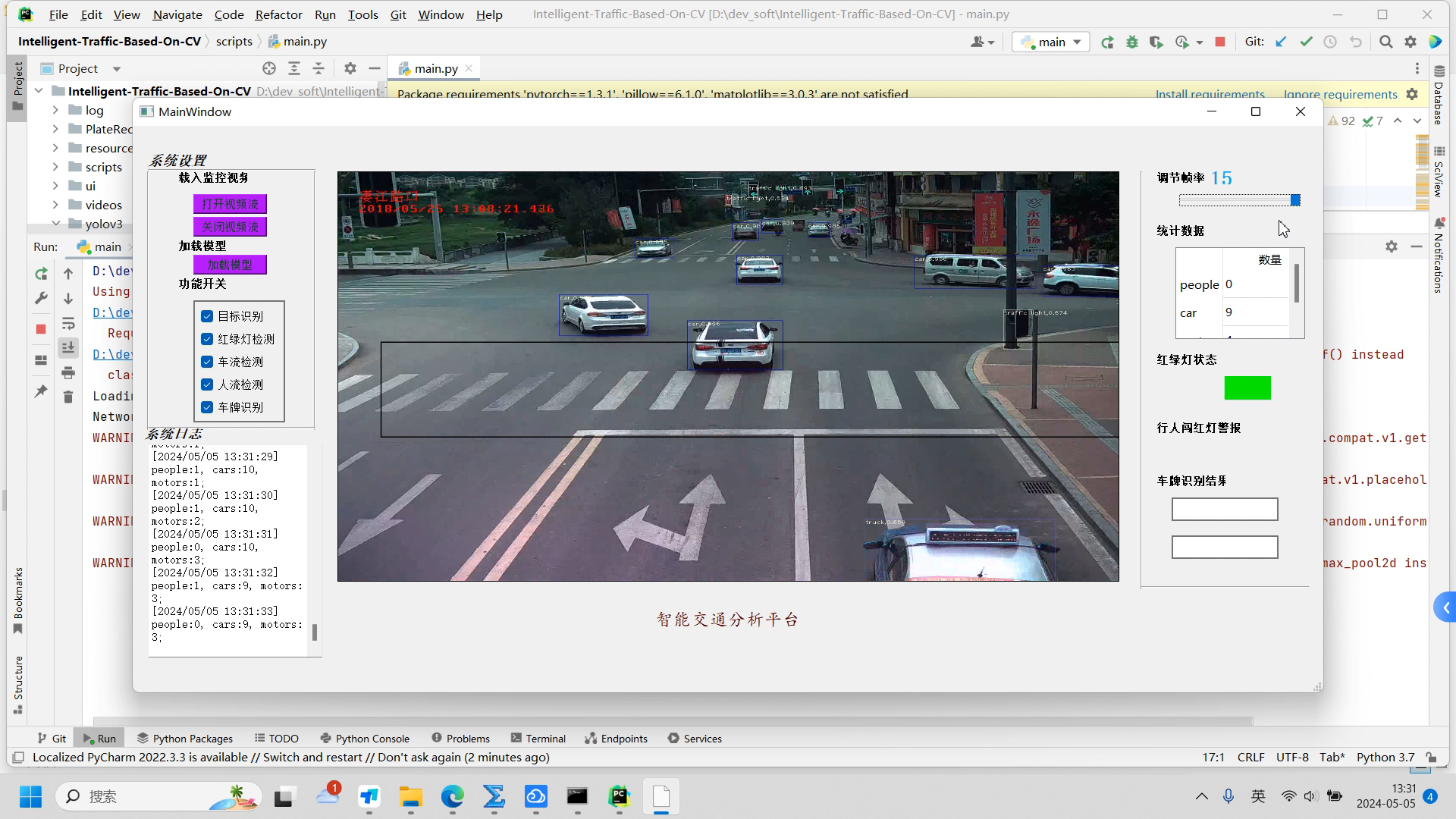Stop the running process in top toolbar
The image size is (1456, 819).
coord(1220,42)
